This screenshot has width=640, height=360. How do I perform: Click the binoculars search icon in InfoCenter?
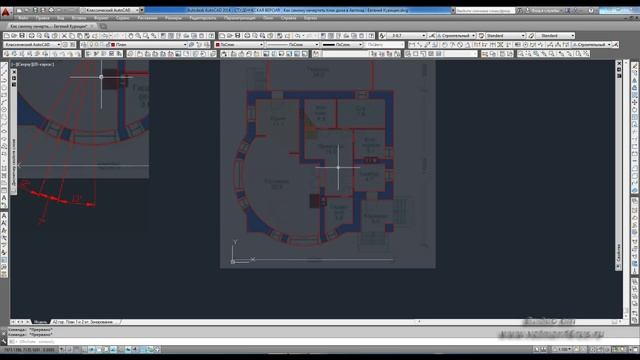point(519,11)
